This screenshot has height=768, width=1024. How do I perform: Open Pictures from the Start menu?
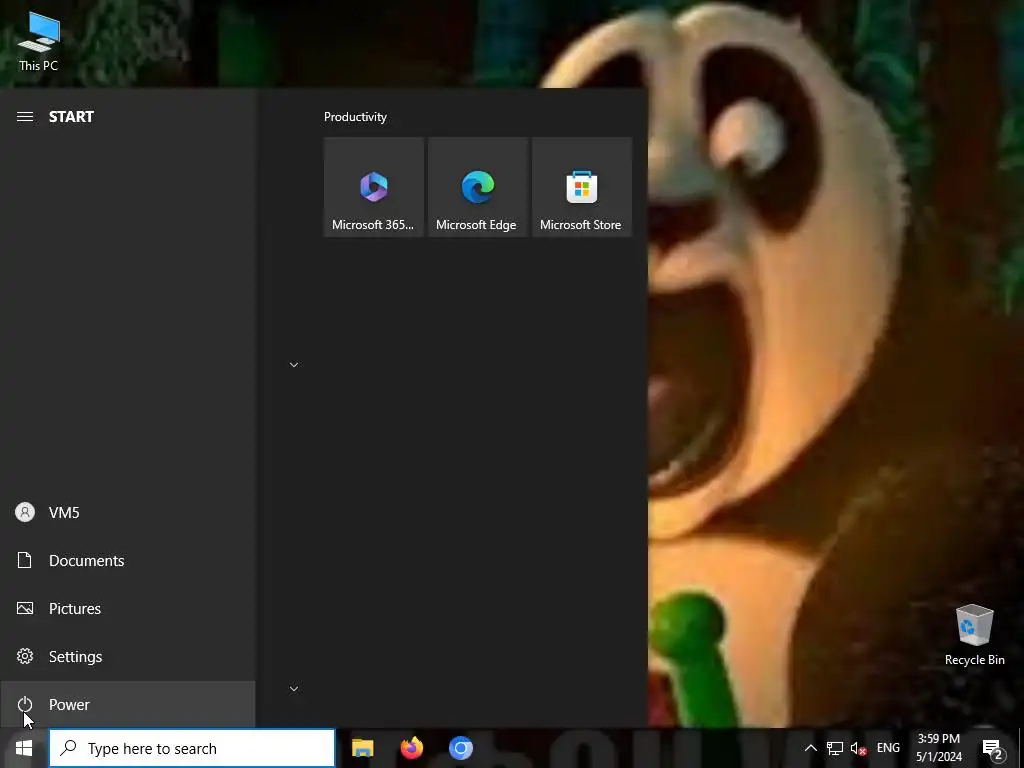(x=127, y=609)
